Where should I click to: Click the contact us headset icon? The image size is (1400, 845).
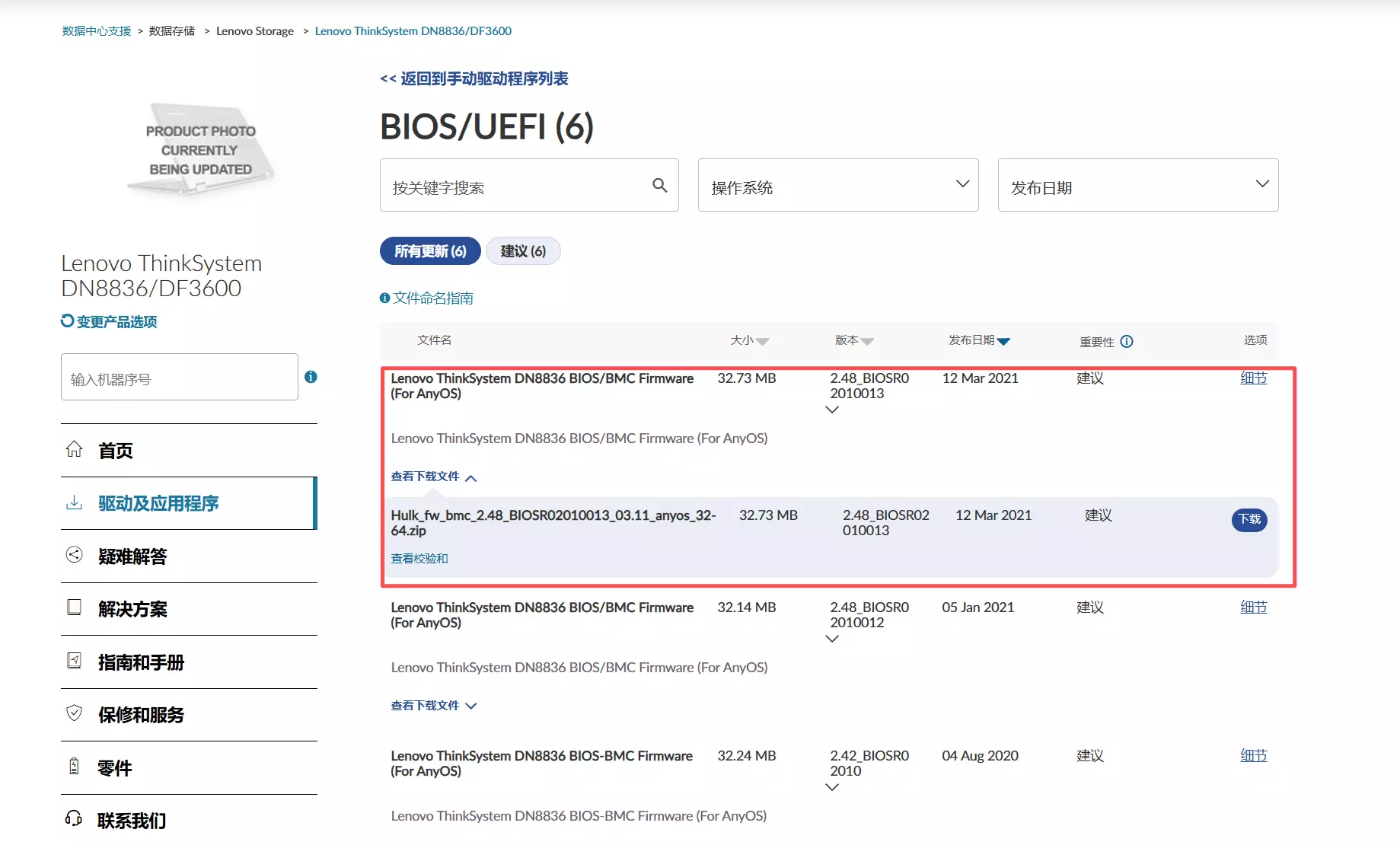74,819
